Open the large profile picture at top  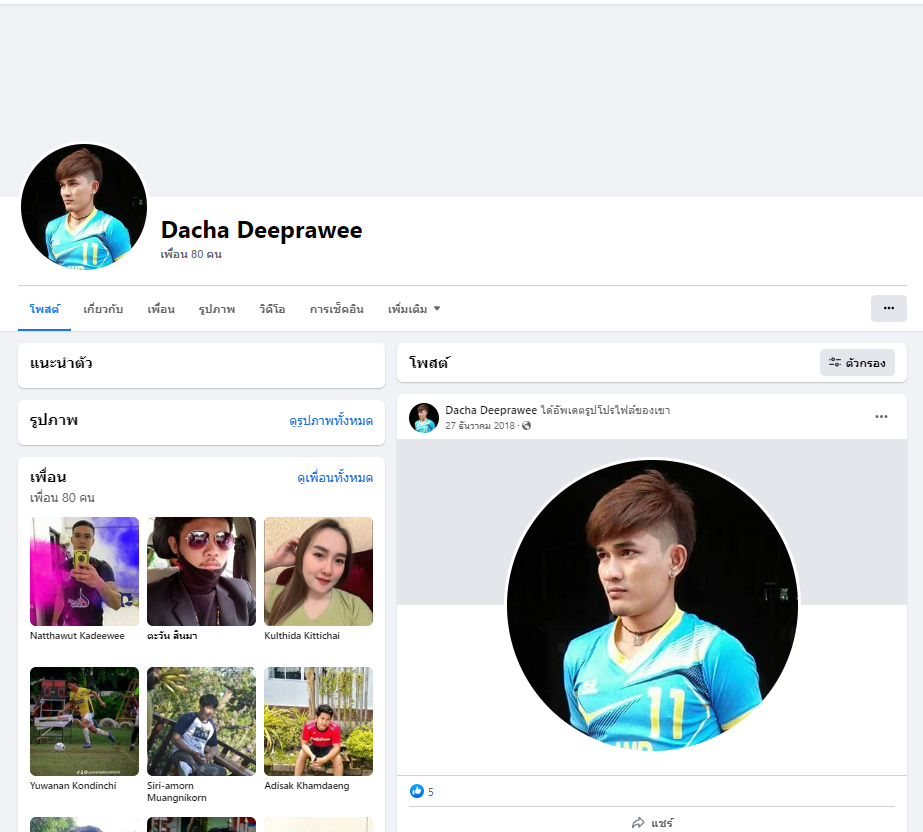84,207
